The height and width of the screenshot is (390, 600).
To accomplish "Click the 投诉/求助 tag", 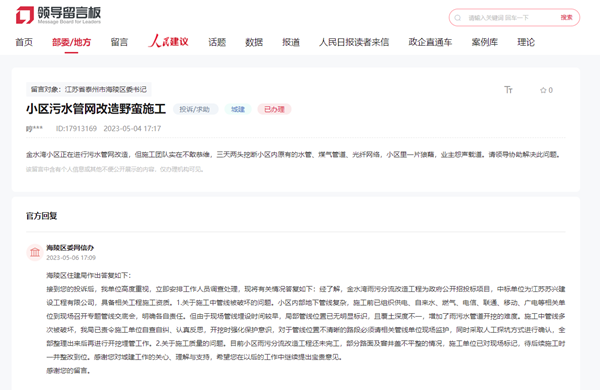I will [195, 109].
